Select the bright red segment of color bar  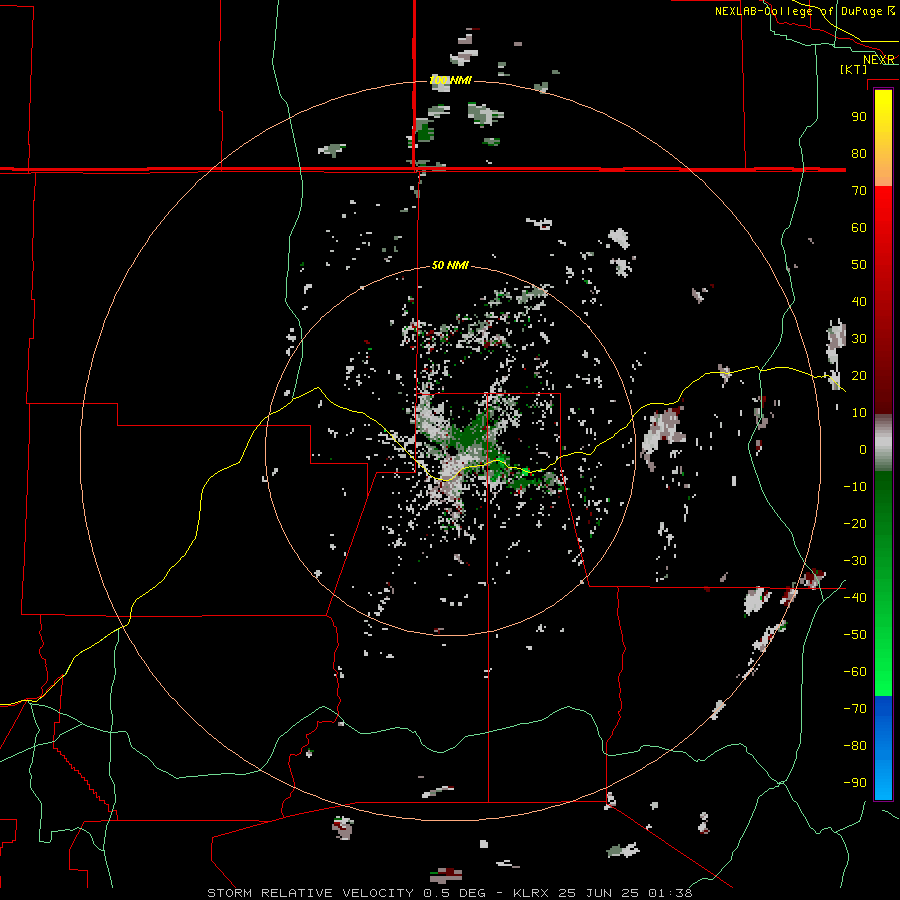(883, 230)
